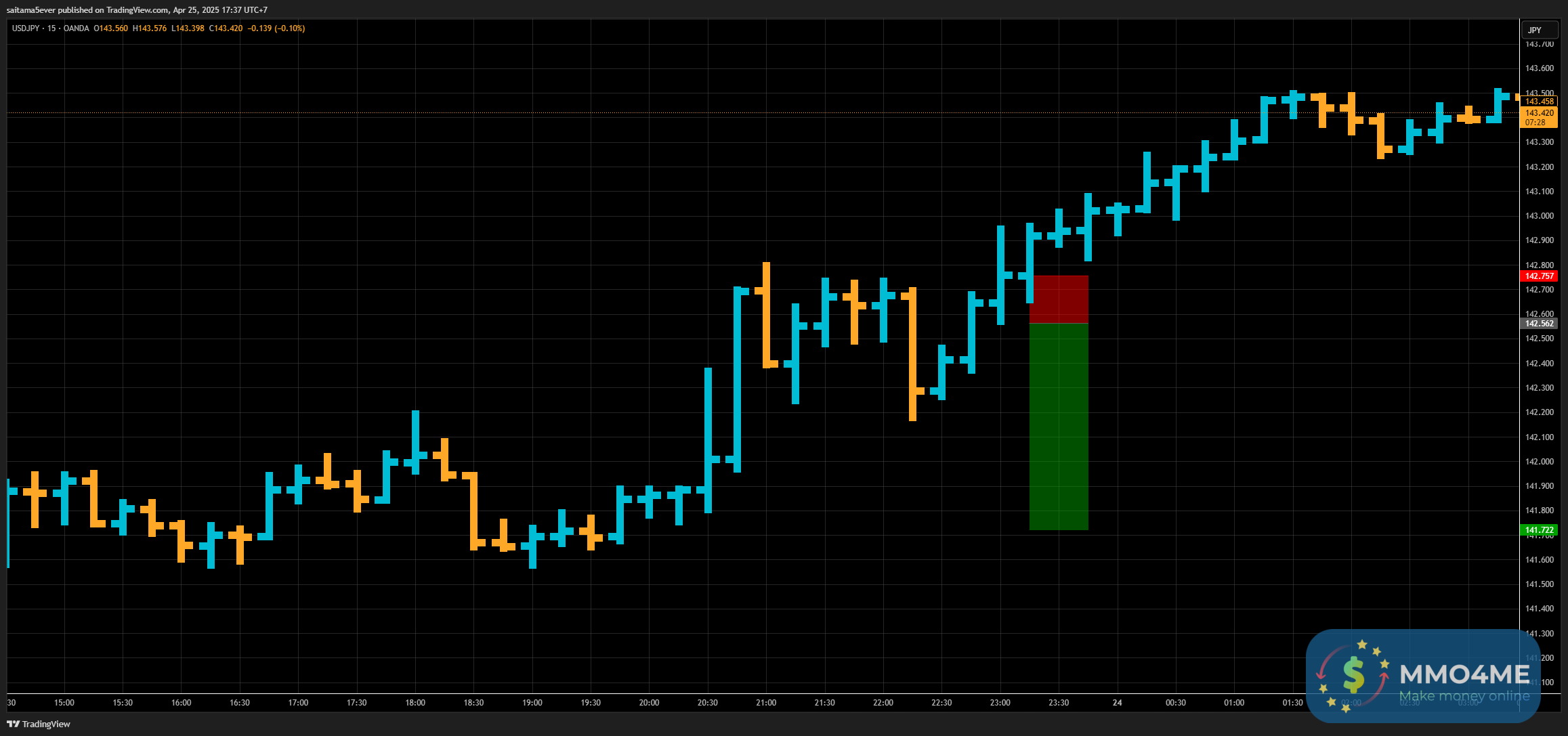Click the USDJPY symbol name in legend
Screen dimensions: 1568x736
(x=26, y=28)
